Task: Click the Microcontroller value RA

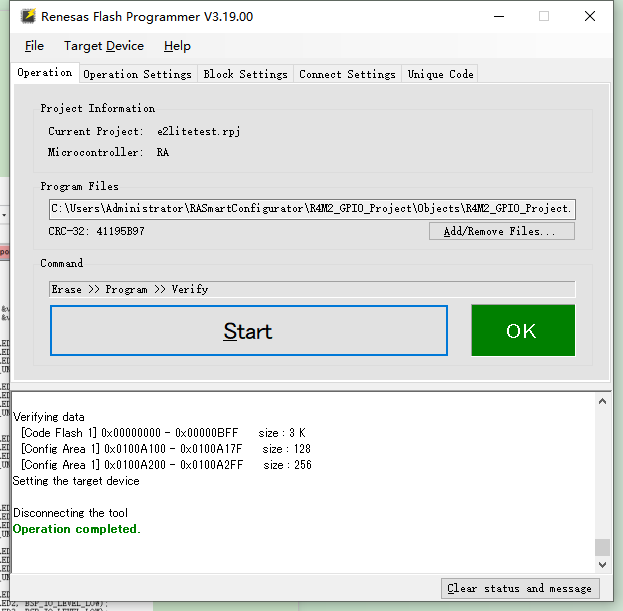Action: tap(163, 153)
